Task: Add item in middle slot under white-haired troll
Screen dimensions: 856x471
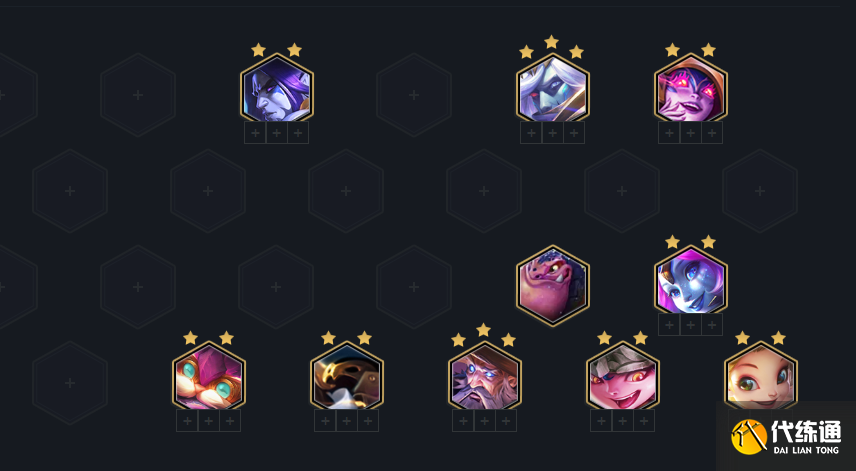Action: pyautogui.click(x=552, y=133)
